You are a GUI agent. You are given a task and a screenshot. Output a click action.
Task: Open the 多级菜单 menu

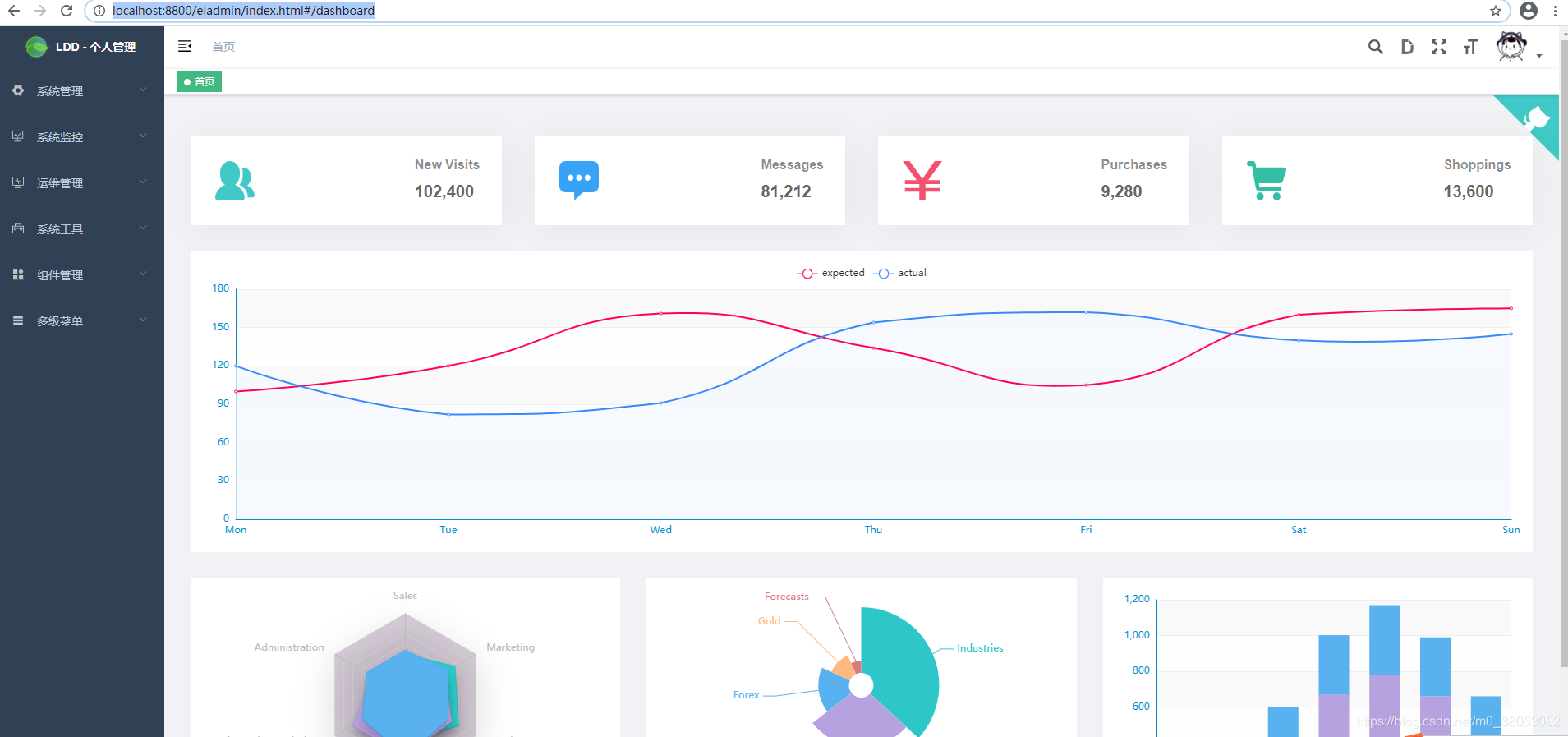pyautogui.click(x=82, y=321)
